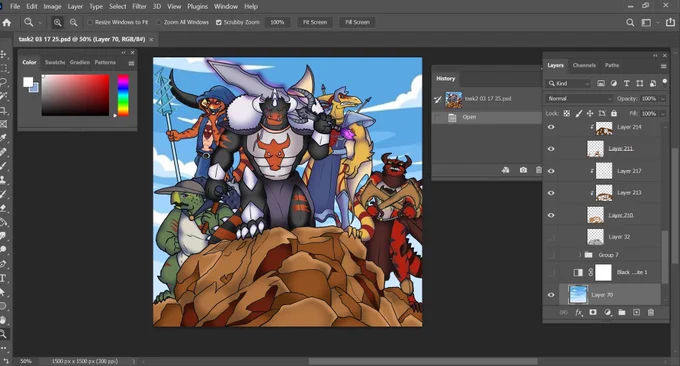Viewport: 680px width, 366px height.
Task: Click inside the red color picker field
Action: 75,95
